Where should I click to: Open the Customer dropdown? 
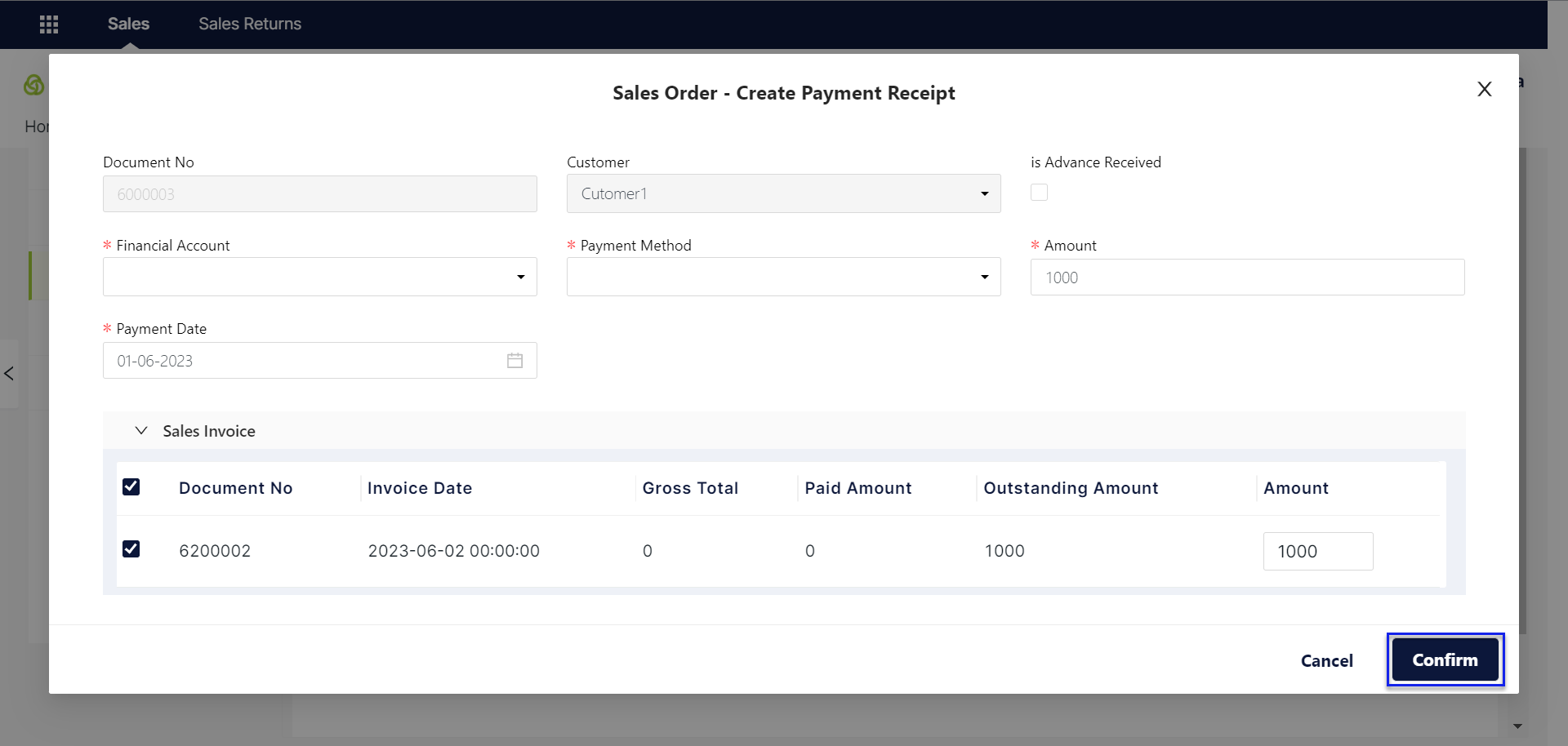[x=783, y=194]
